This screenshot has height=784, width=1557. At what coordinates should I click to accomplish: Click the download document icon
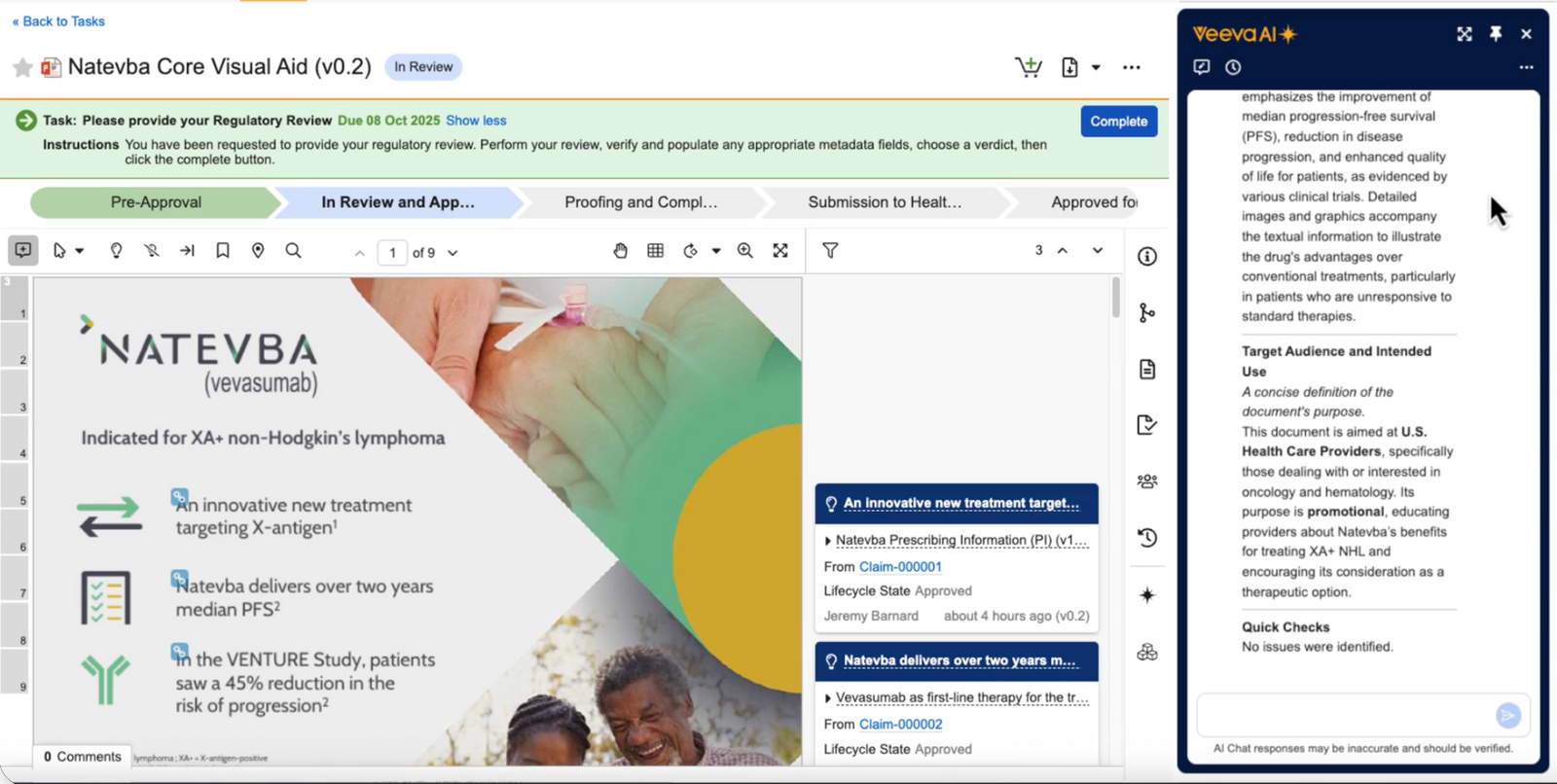(1069, 67)
